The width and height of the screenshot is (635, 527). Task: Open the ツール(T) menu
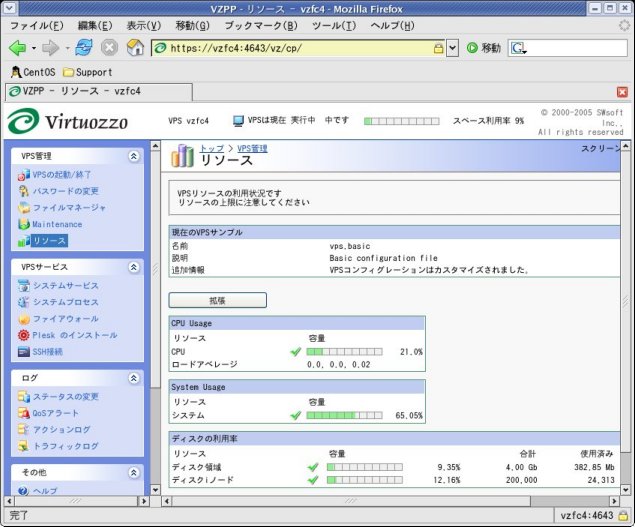click(x=334, y=26)
